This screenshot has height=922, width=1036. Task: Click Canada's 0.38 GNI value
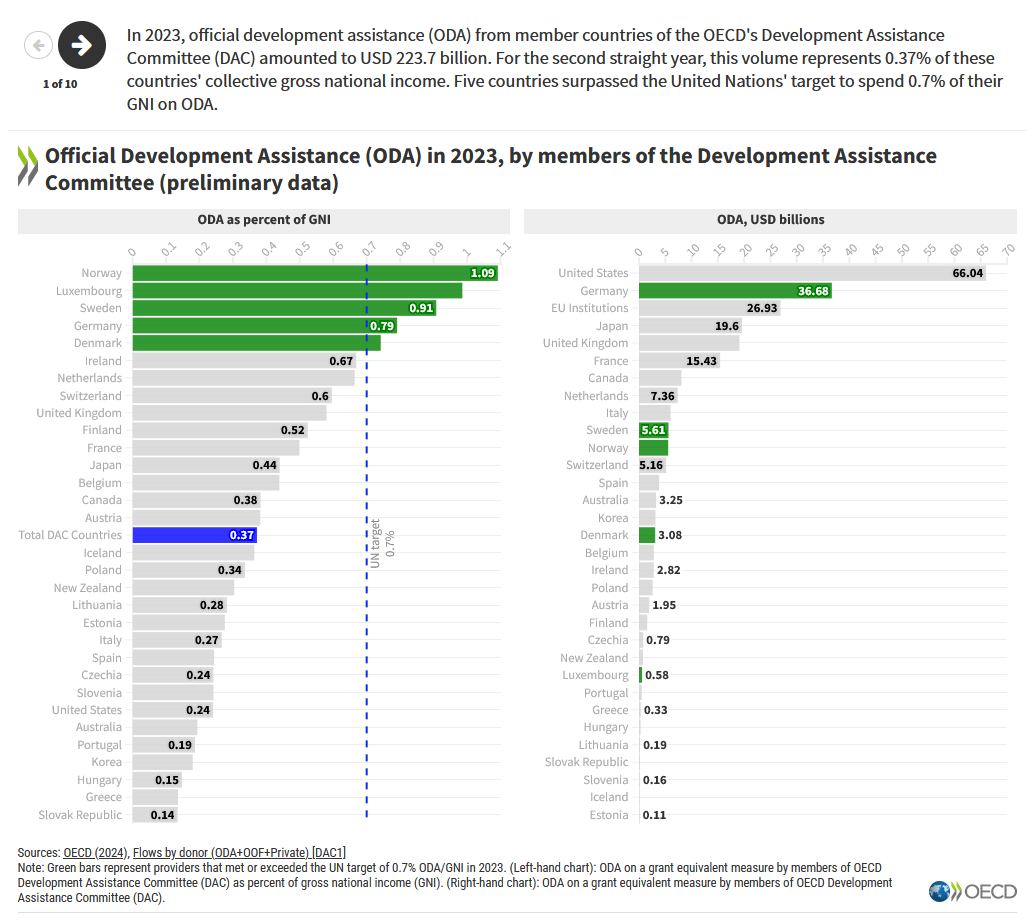[245, 500]
